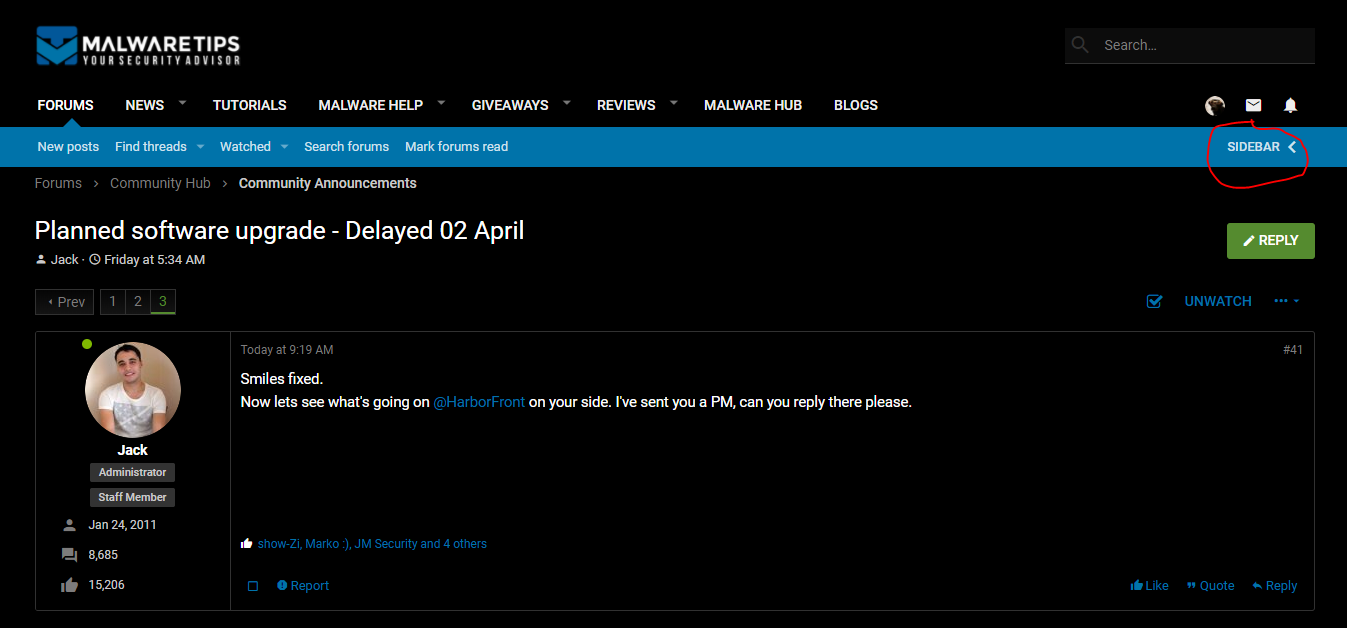Reply to Jack's post via post footer
Viewport: 1347px width, 628px height.
(1274, 586)
